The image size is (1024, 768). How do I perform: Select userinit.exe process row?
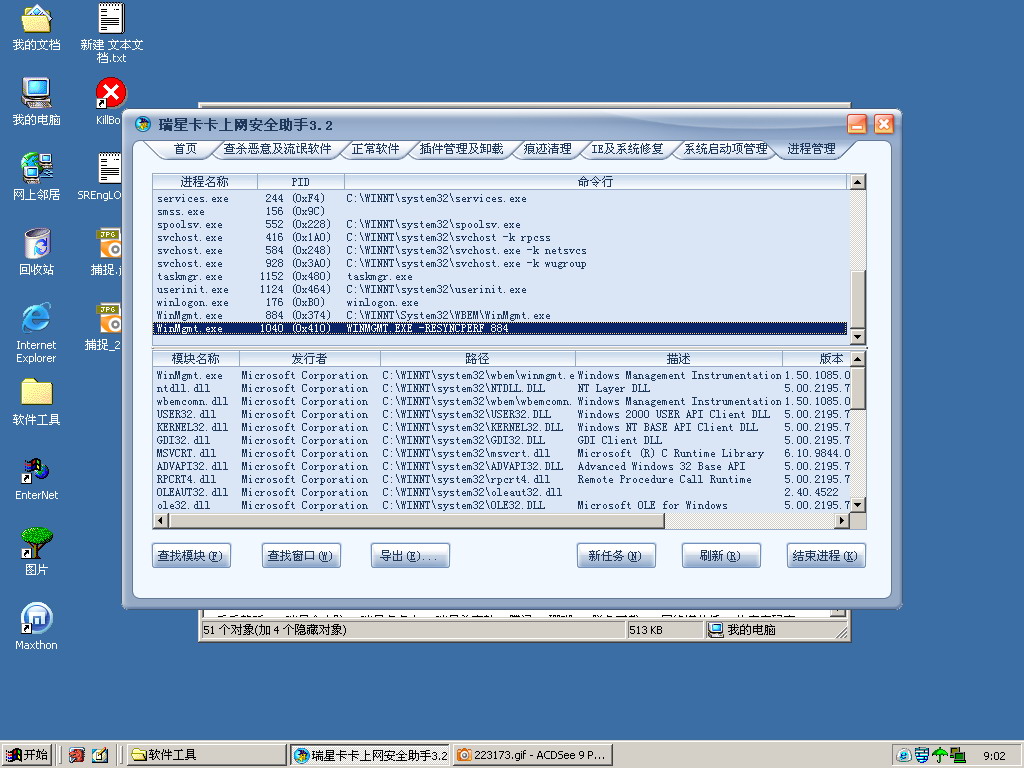500,290
